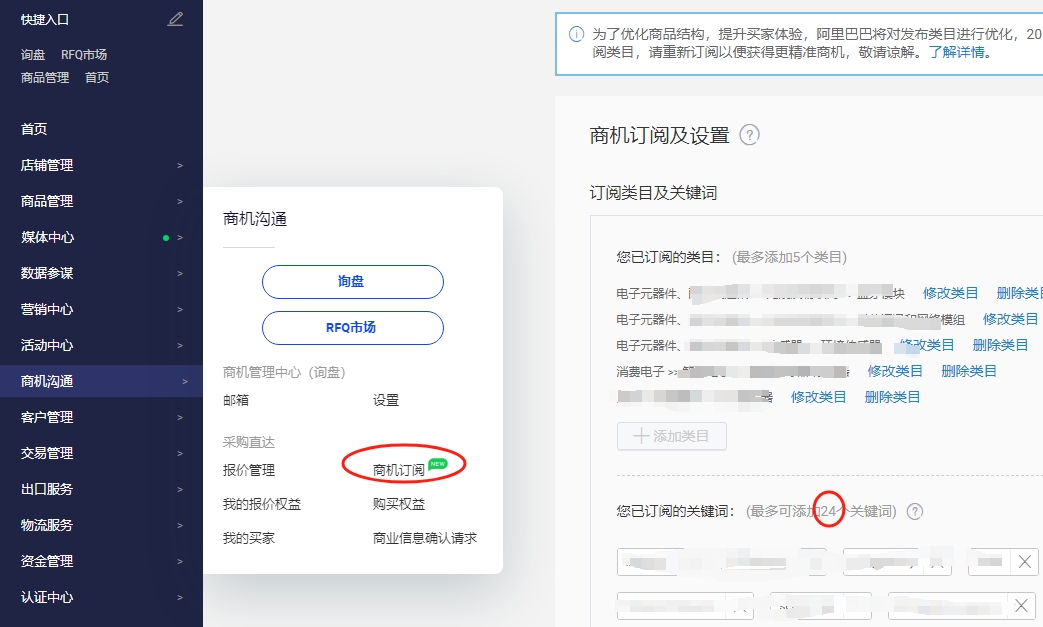The image size is (1043, 627).
Task: Click 删除类目 for fifth subscribed category
Action: click(x=893, y=397)
